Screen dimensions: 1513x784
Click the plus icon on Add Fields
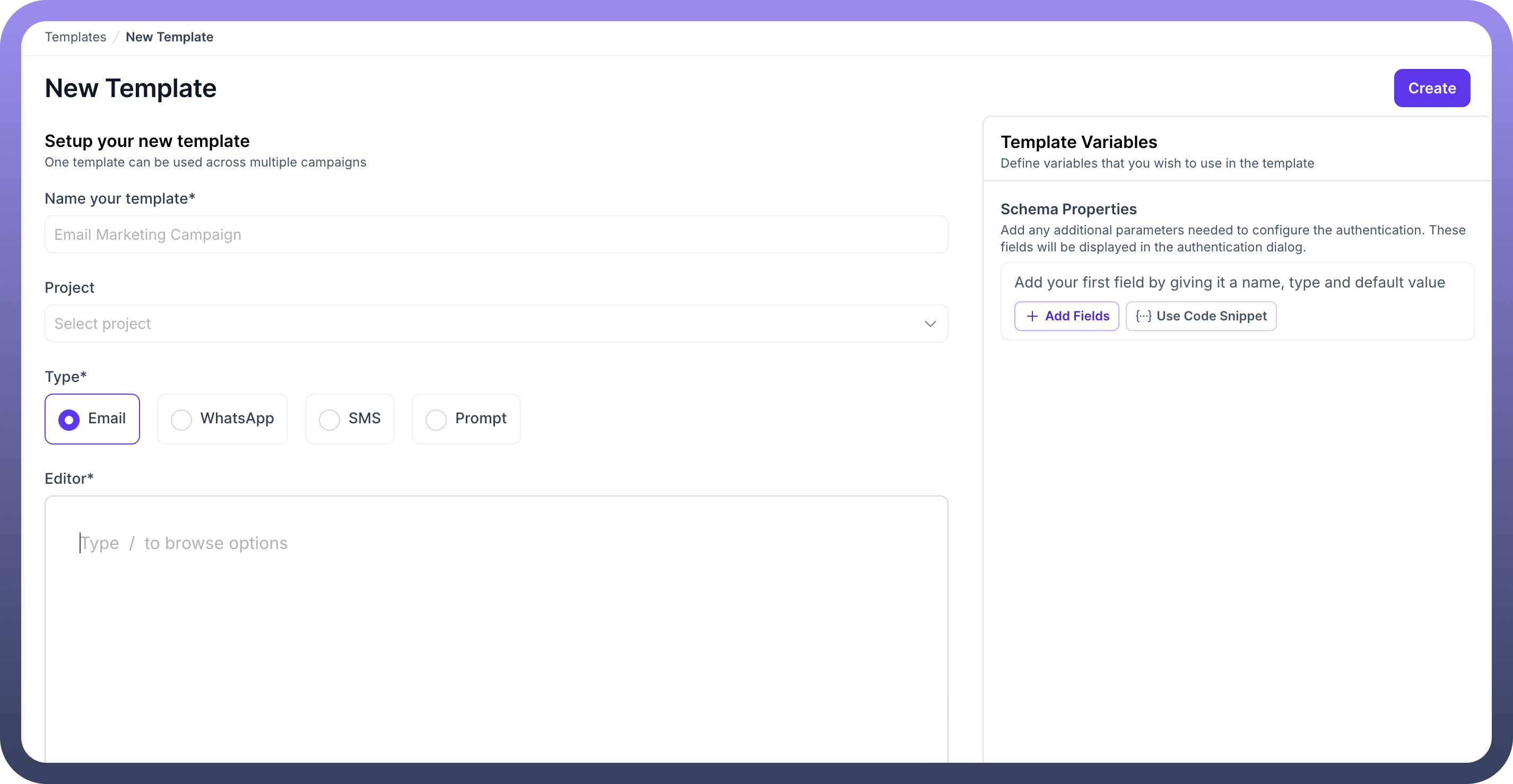tap(1032, 316)
